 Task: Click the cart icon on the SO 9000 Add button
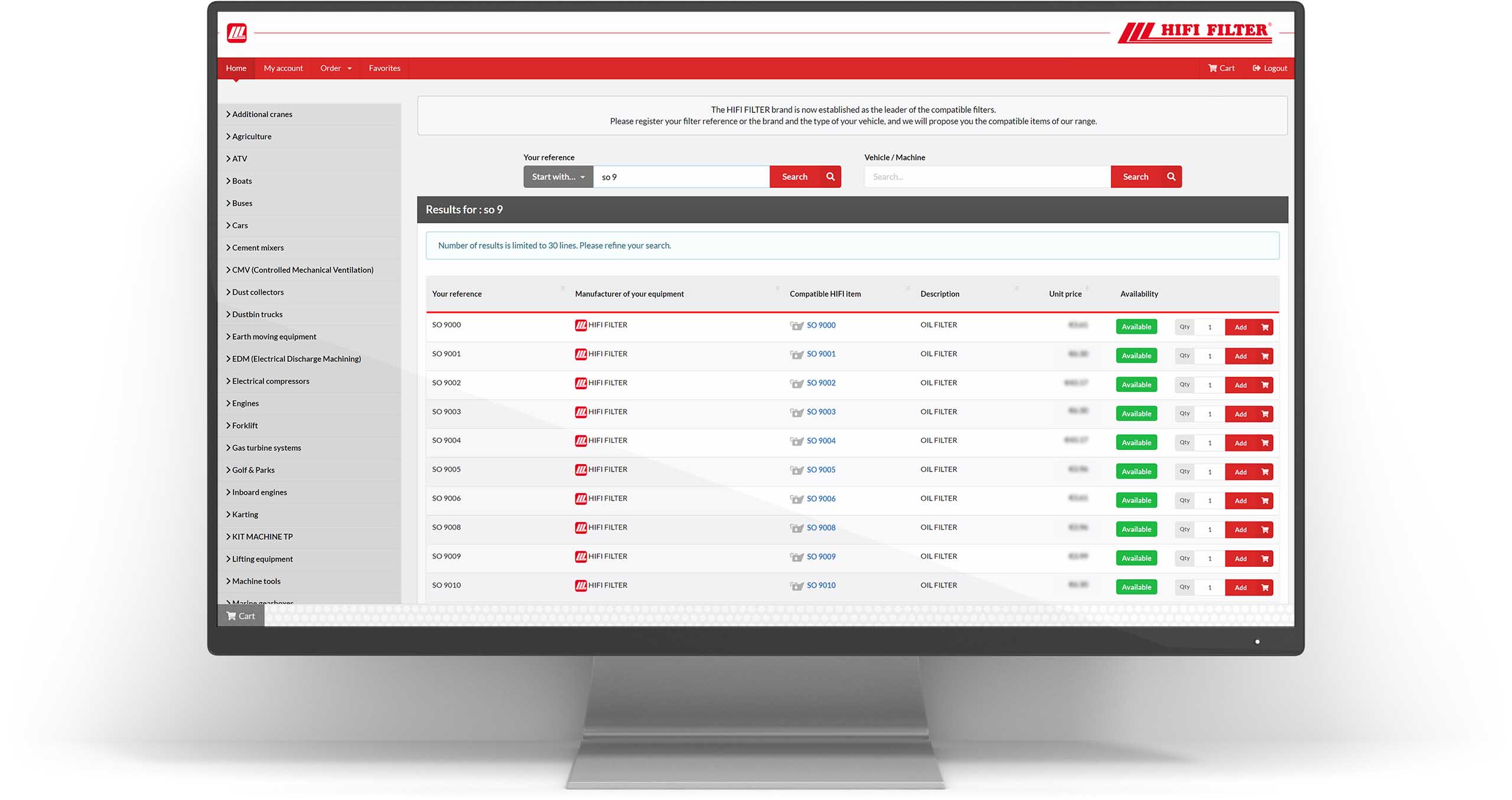pos(1265,327)
